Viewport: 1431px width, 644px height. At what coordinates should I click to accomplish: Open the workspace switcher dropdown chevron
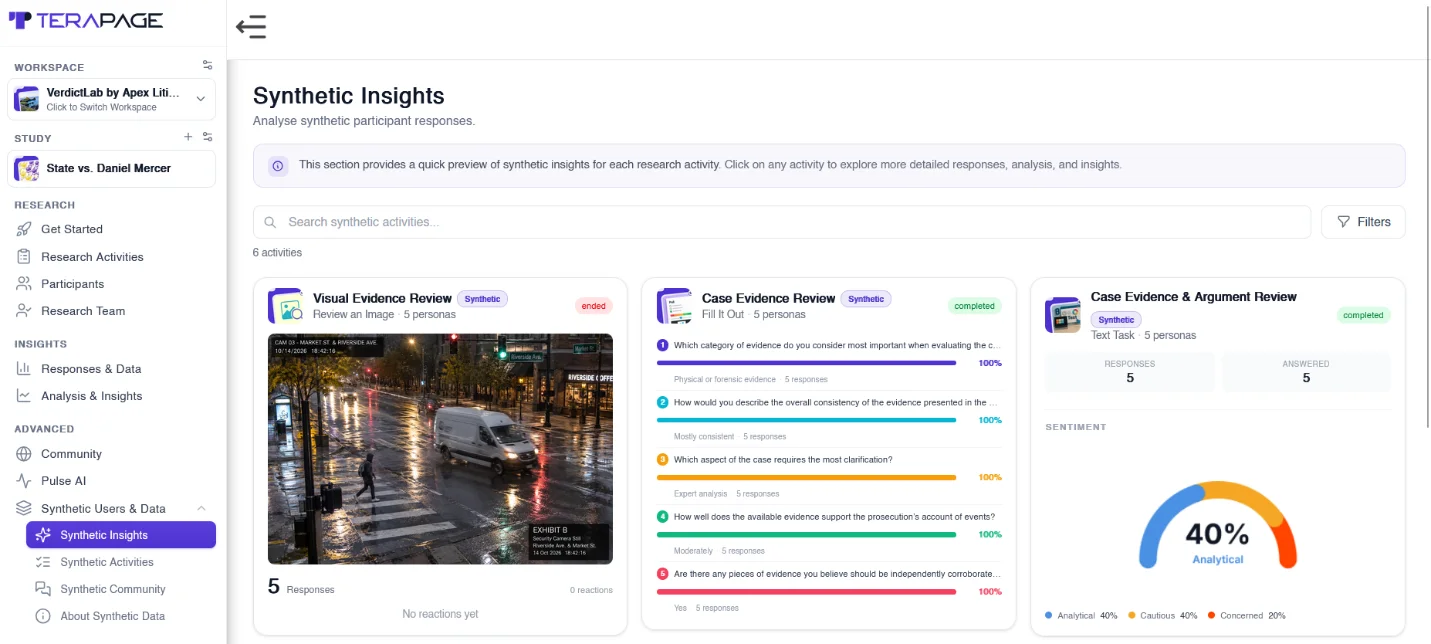pyautogui.click(x=200, y=99)
